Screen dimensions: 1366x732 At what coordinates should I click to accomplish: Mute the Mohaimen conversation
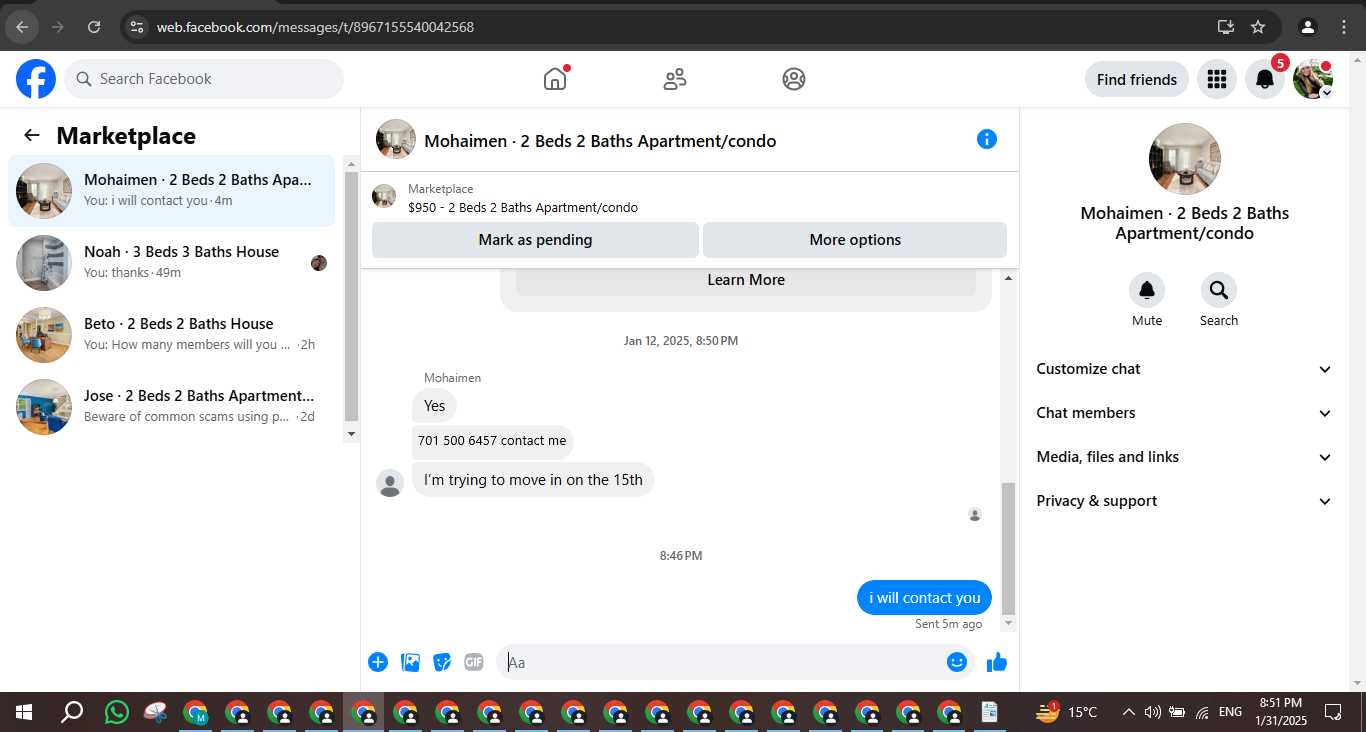pyautogui.click(x=1147, y=291)
